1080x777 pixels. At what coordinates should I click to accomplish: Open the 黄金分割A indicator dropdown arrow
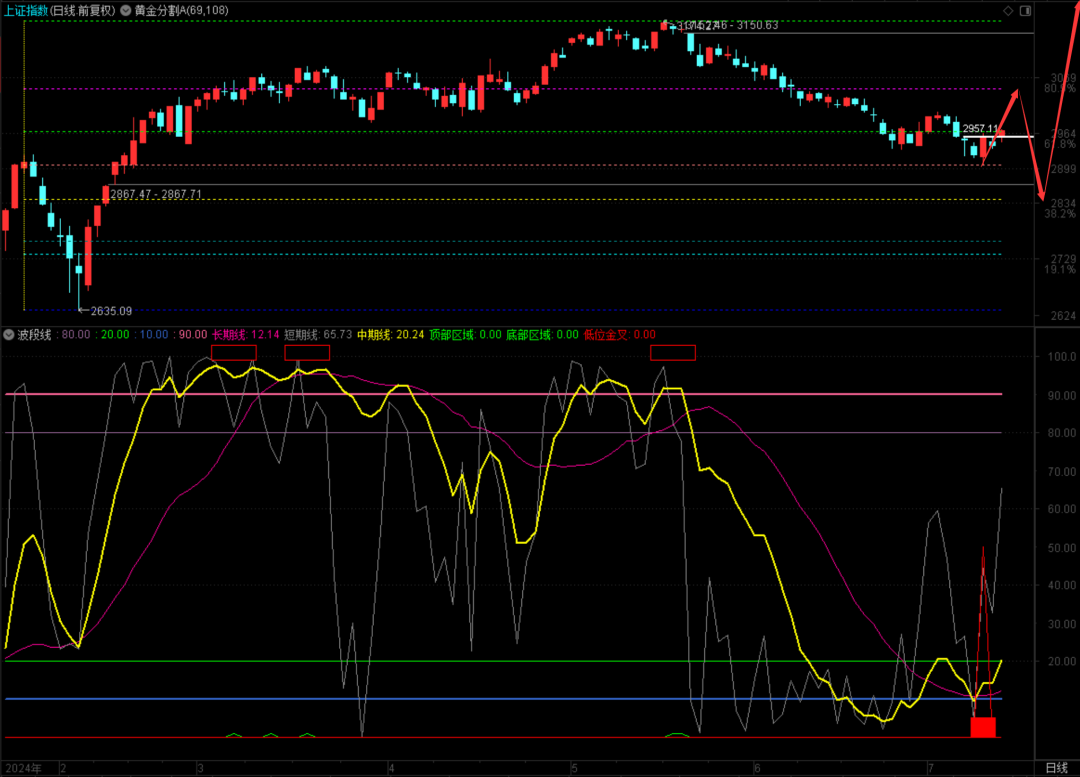coord(124,10)
